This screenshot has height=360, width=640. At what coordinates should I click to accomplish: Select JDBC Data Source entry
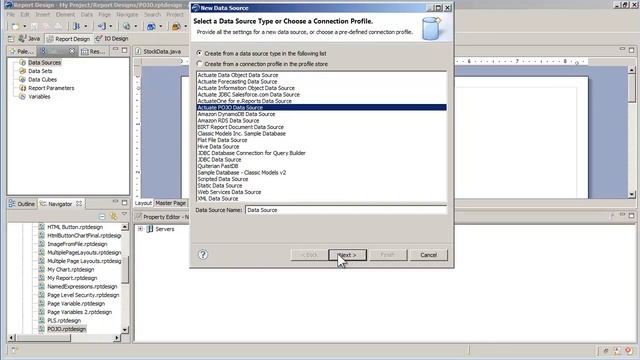[x=321, y=160]
